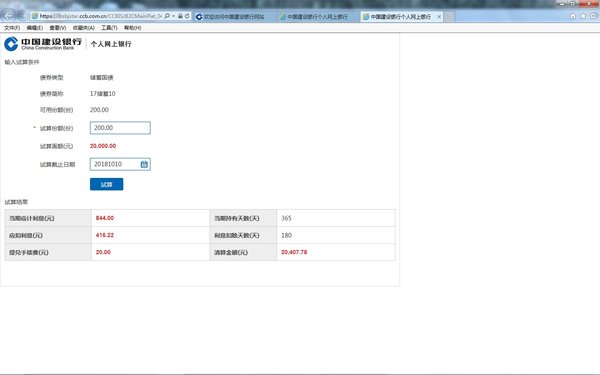Switch to the second personal banking tab

pos(318,16)
